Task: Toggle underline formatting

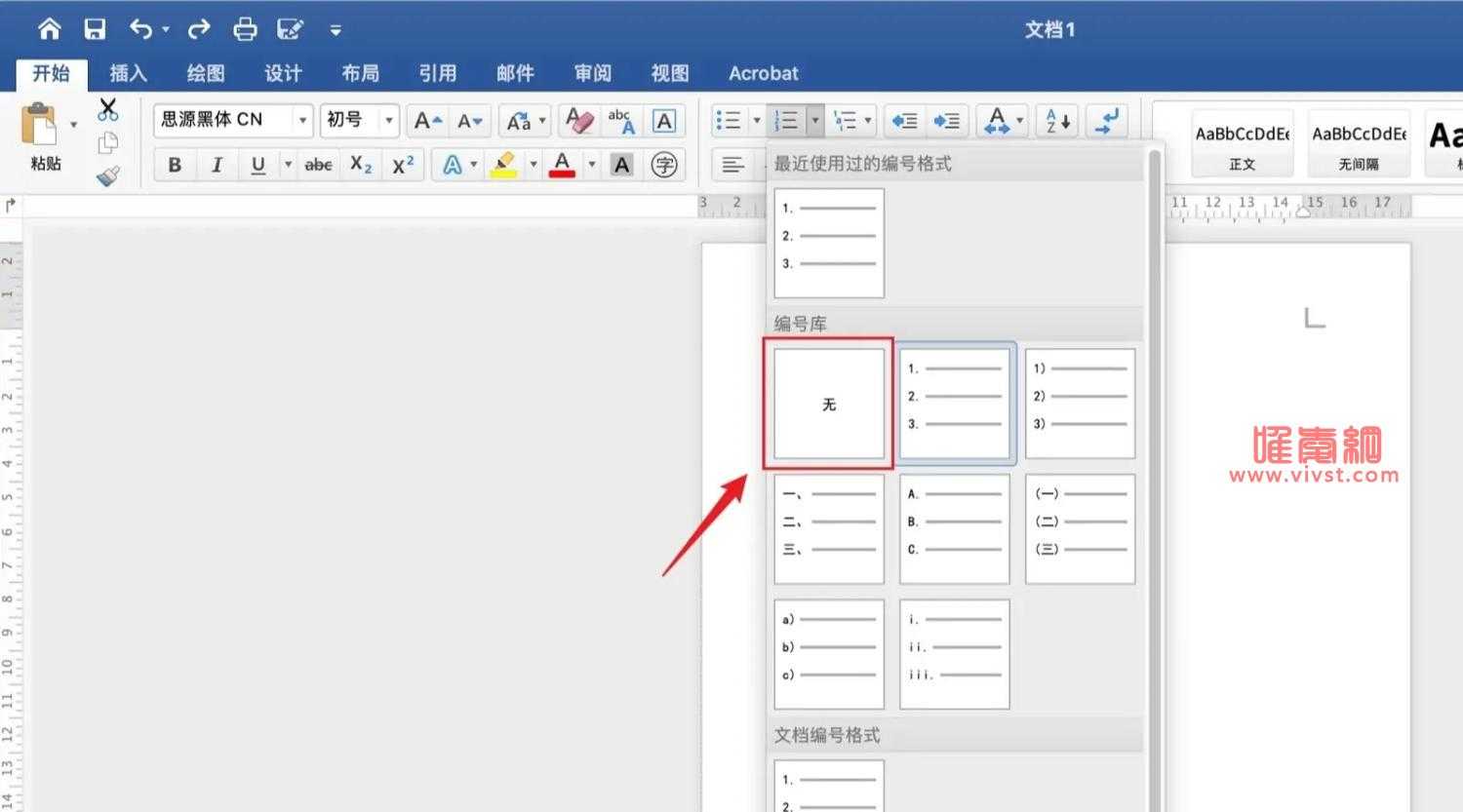Action: coord(258,165)
